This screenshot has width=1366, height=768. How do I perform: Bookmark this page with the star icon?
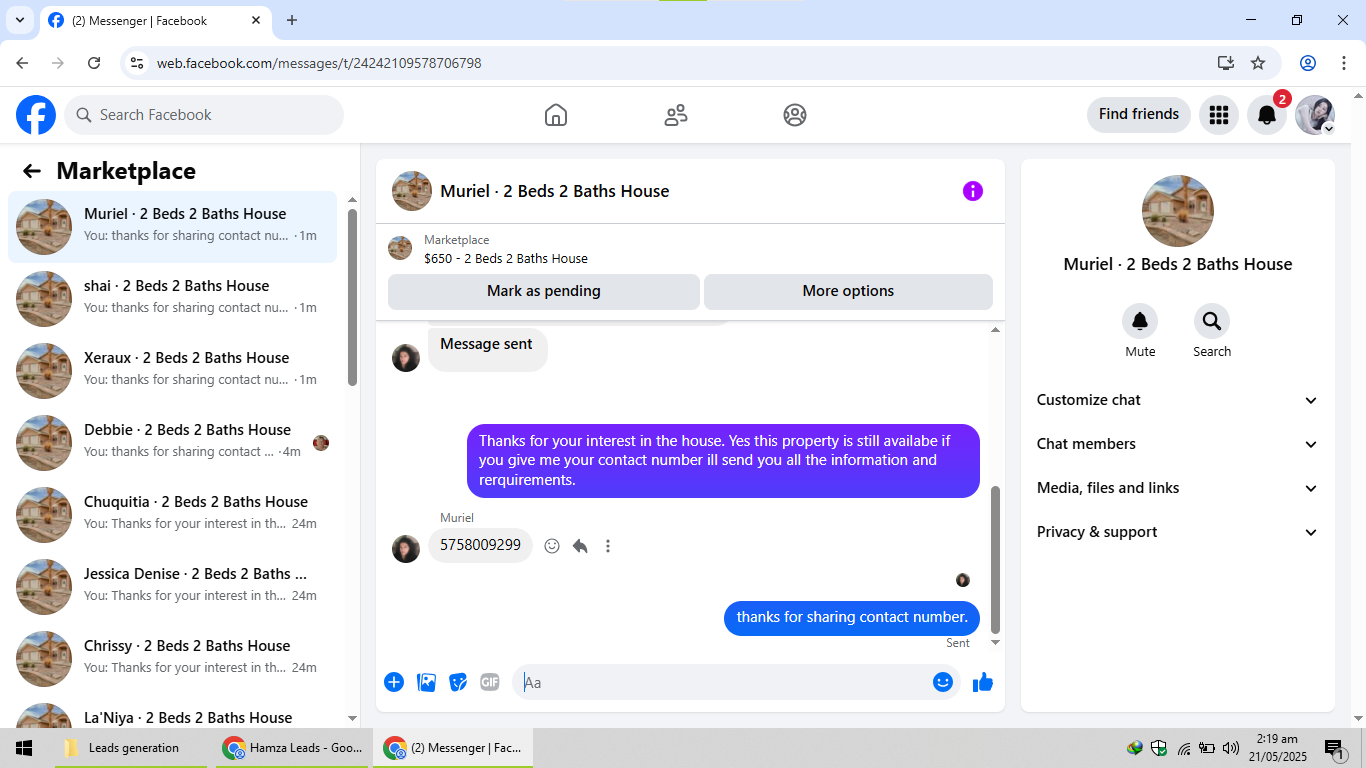[1258, 63]
